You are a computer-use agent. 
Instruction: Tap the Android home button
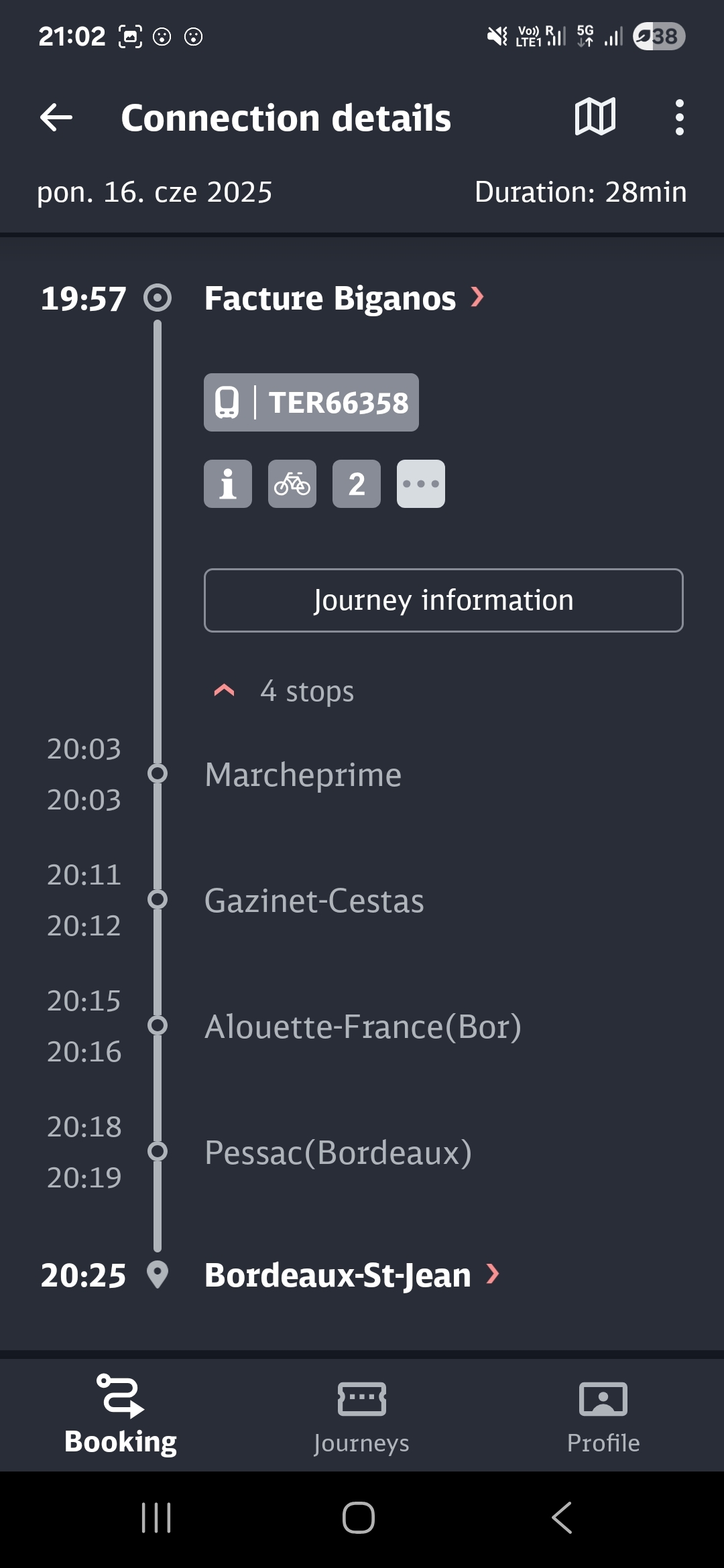pos(359,1518)
